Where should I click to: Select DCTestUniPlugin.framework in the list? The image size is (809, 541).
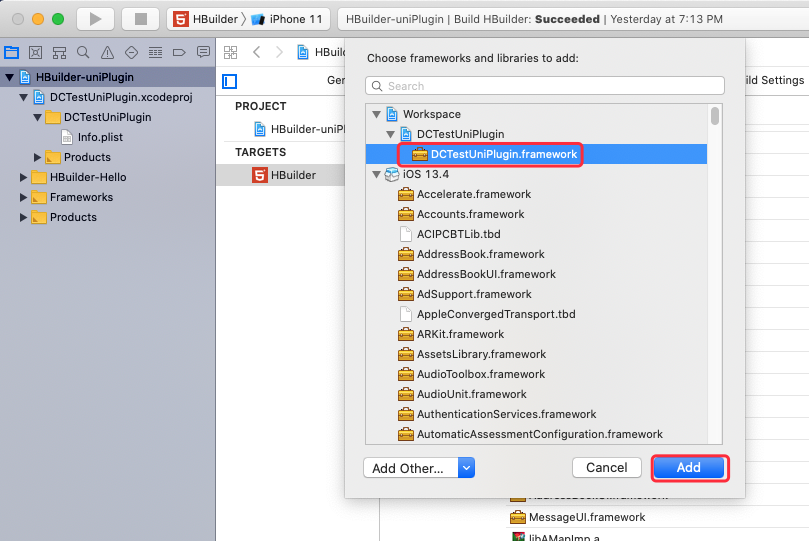pyautogui.click(x=537, y=154)
